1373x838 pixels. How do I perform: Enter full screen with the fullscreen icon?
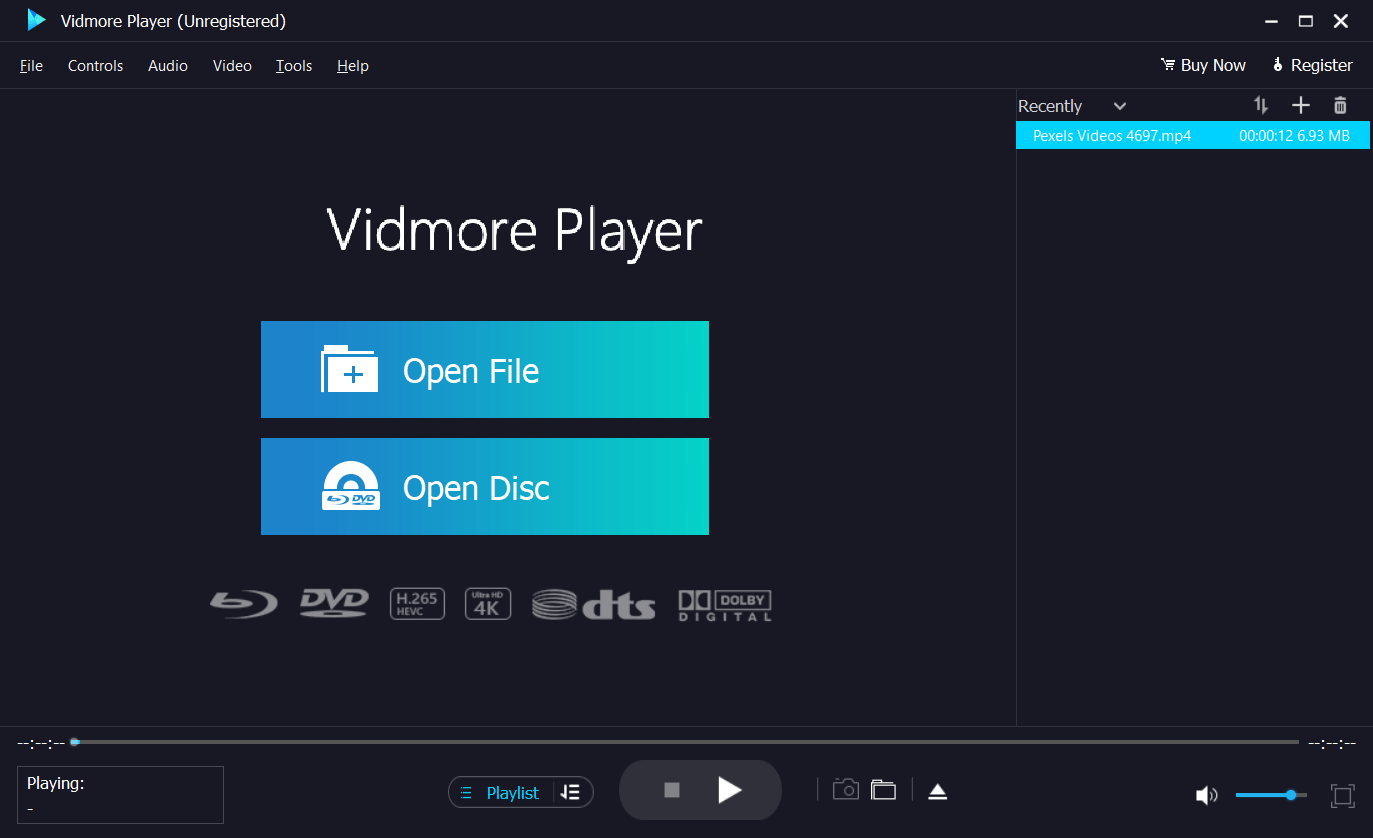point(1342,796)
